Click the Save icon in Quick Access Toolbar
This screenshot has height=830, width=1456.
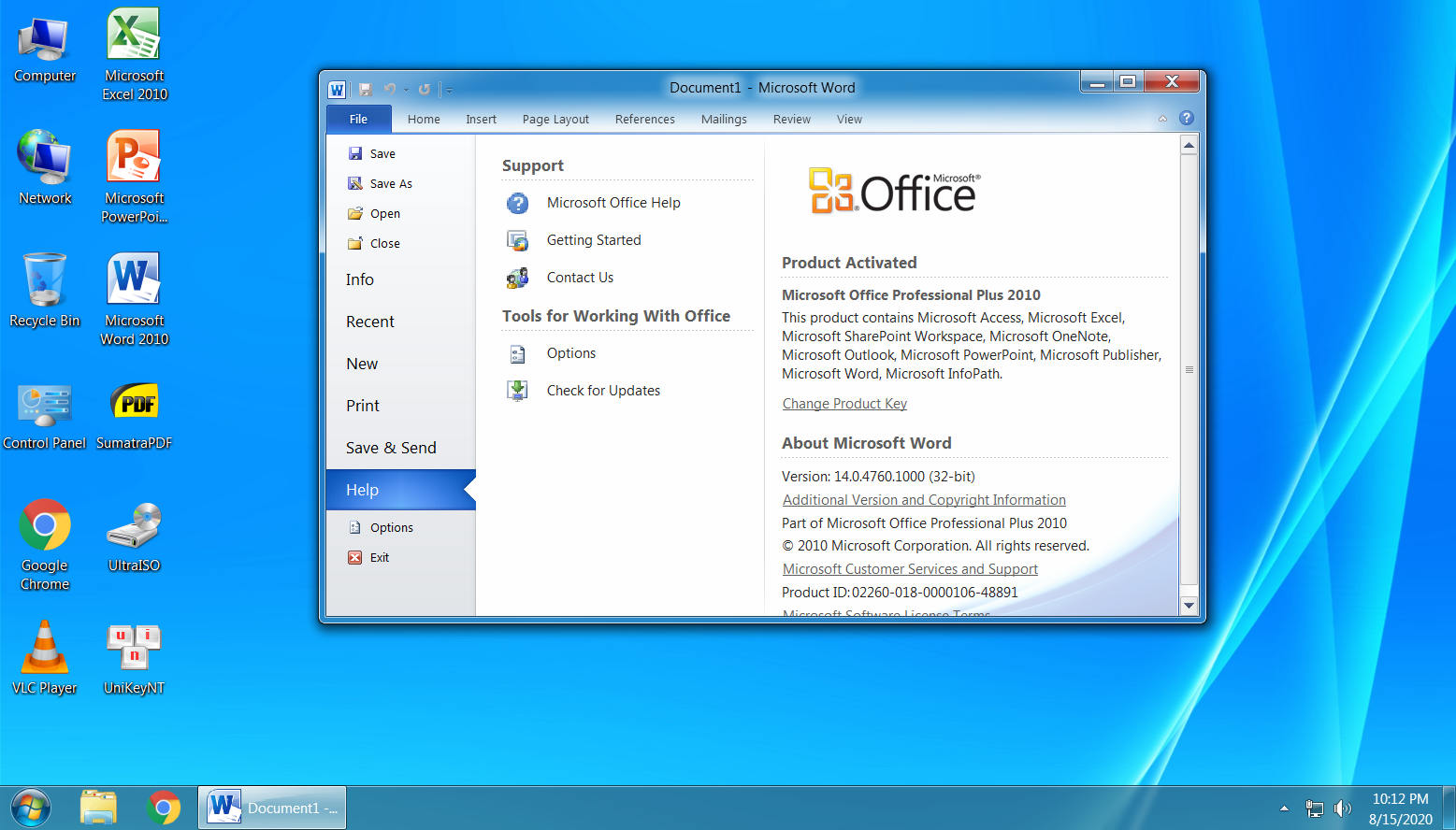(366, 90)
